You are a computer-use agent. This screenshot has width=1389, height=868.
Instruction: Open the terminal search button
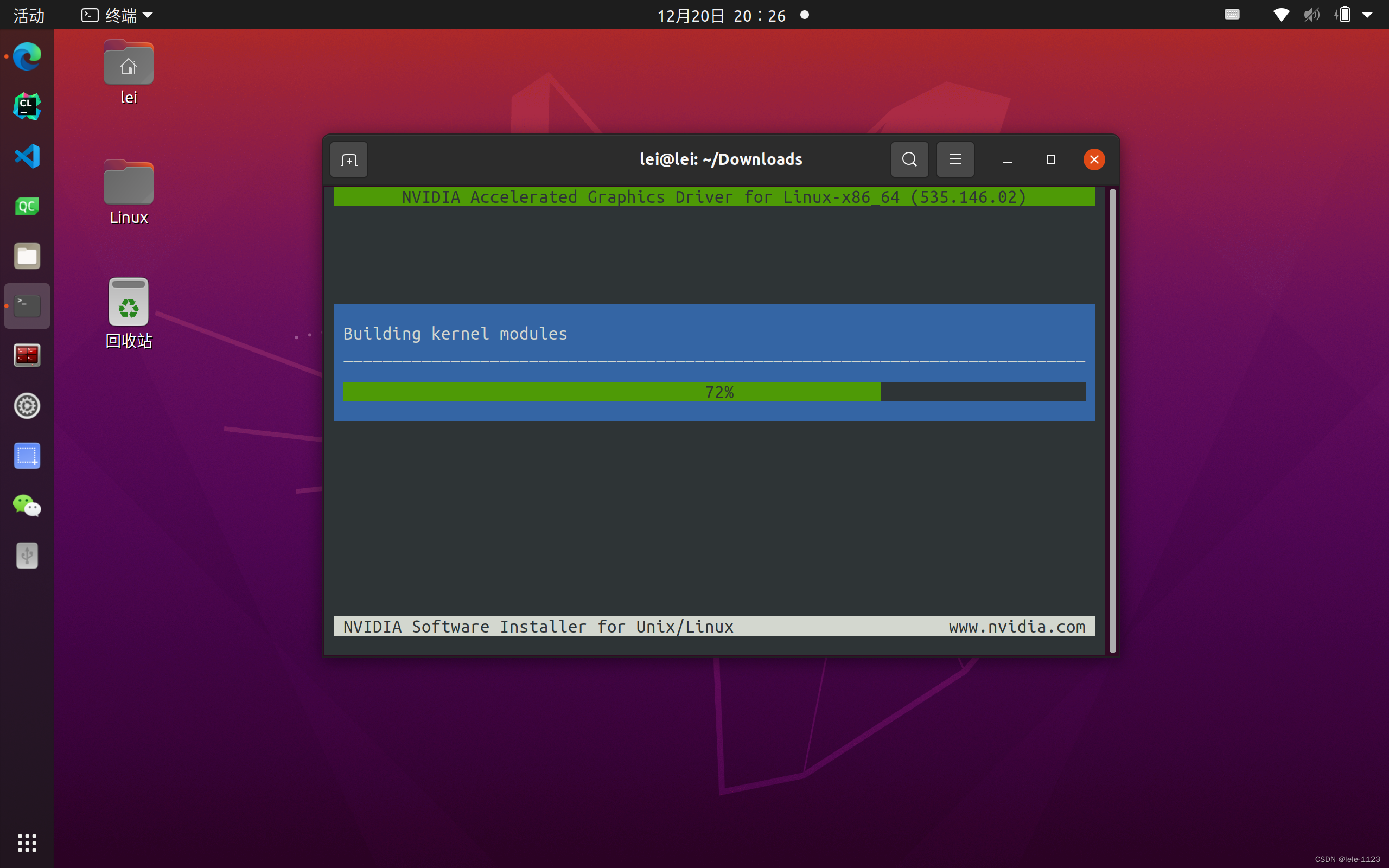click(909, 159)
